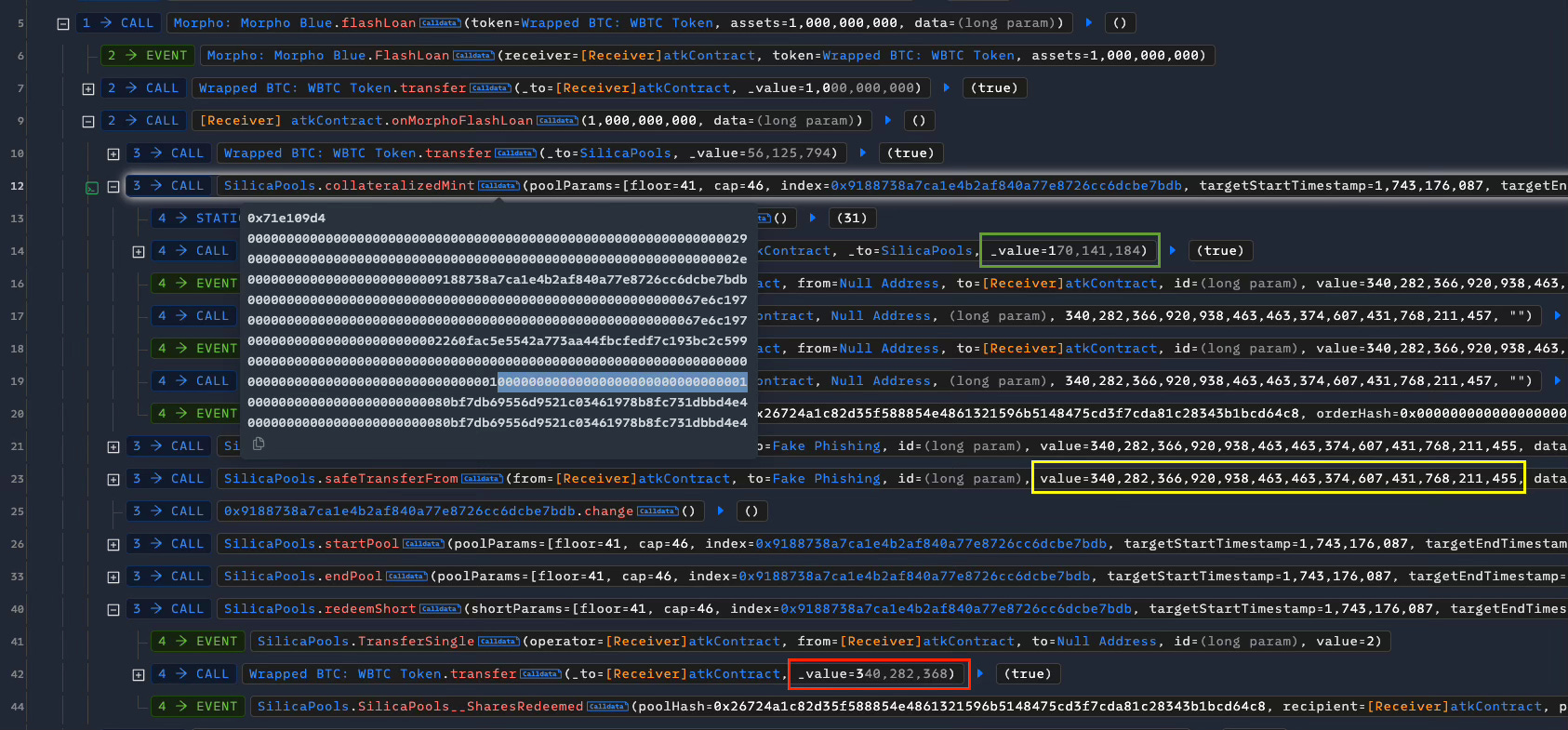
Task: Expand the SilicaPools.startPool call
Action: (113, 544)
